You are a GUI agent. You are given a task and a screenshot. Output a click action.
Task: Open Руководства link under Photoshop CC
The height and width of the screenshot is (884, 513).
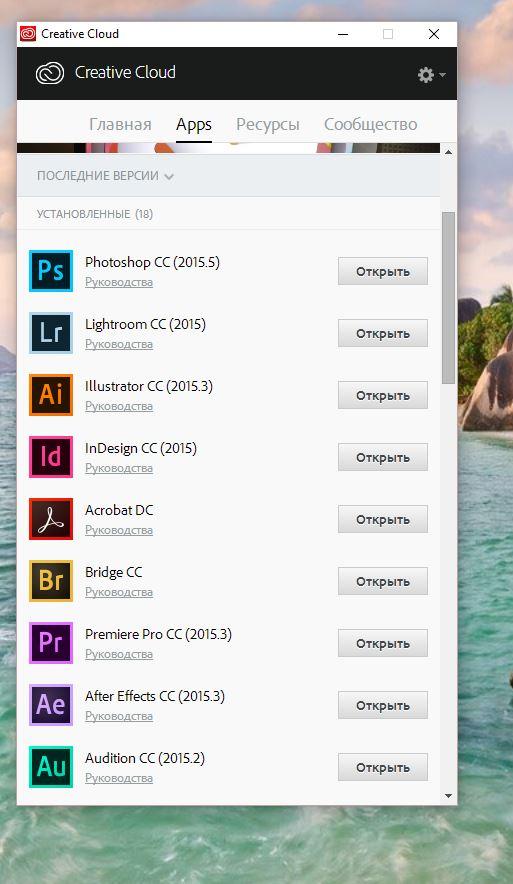pos(119,282)
